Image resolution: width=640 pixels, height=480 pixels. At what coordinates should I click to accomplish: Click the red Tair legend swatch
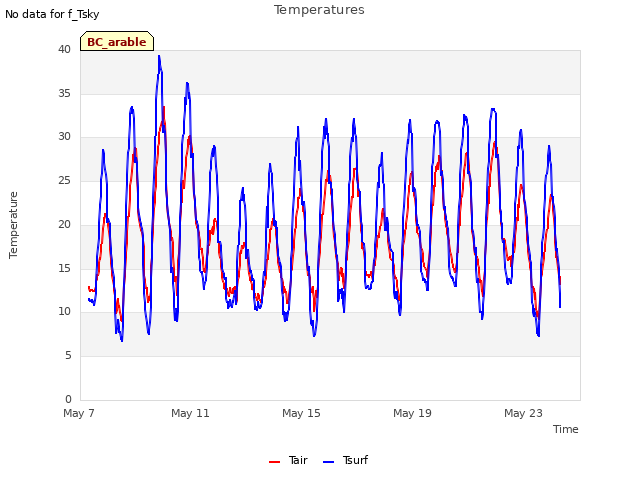pyautogui.click(x=274, y=462)
